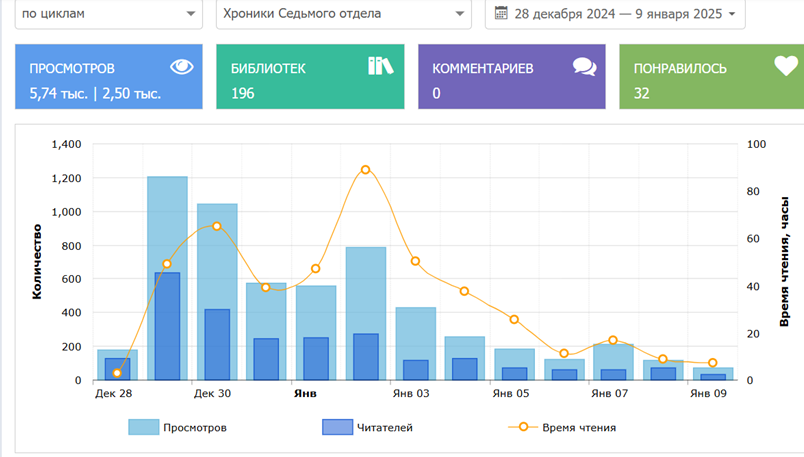Click the dark blue Читателей legend swatch
804x457 pixels.
click(x=337, y=427)
